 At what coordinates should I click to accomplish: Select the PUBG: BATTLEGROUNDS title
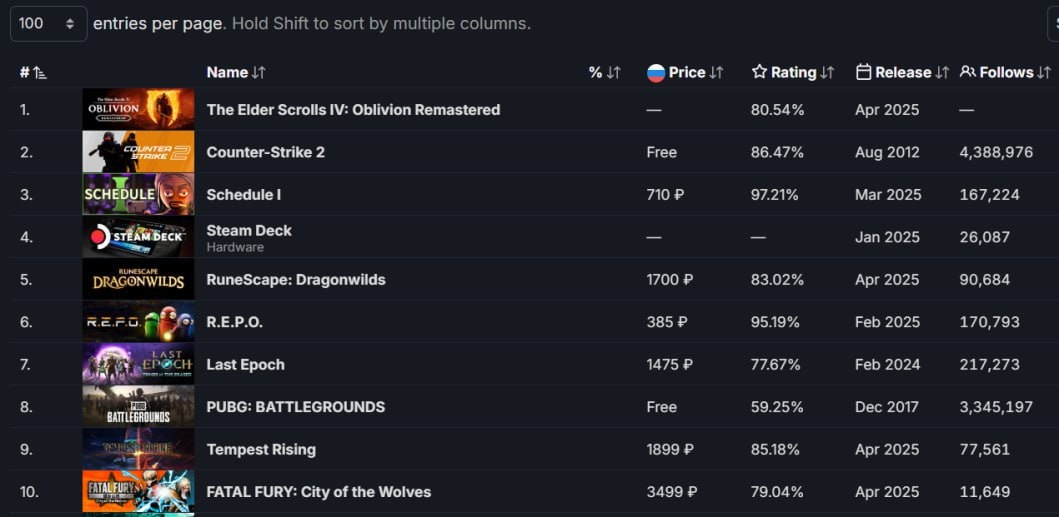295,407
